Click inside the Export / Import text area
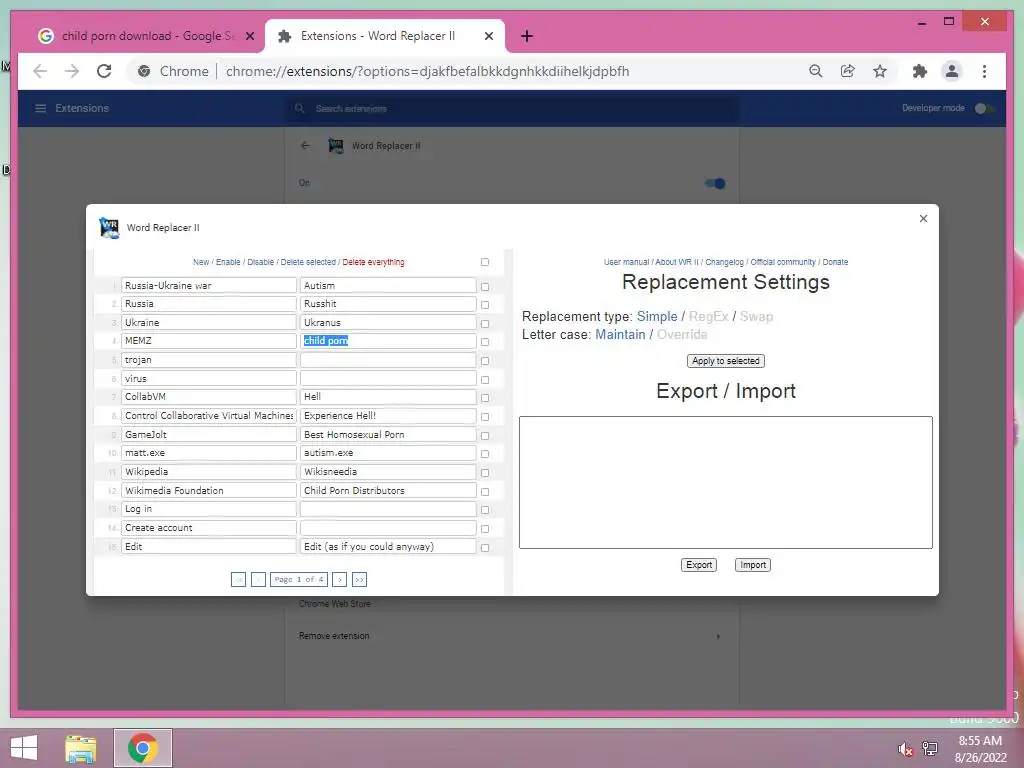This screenshot has height=768, width=1024. click(x=726, y=483)
